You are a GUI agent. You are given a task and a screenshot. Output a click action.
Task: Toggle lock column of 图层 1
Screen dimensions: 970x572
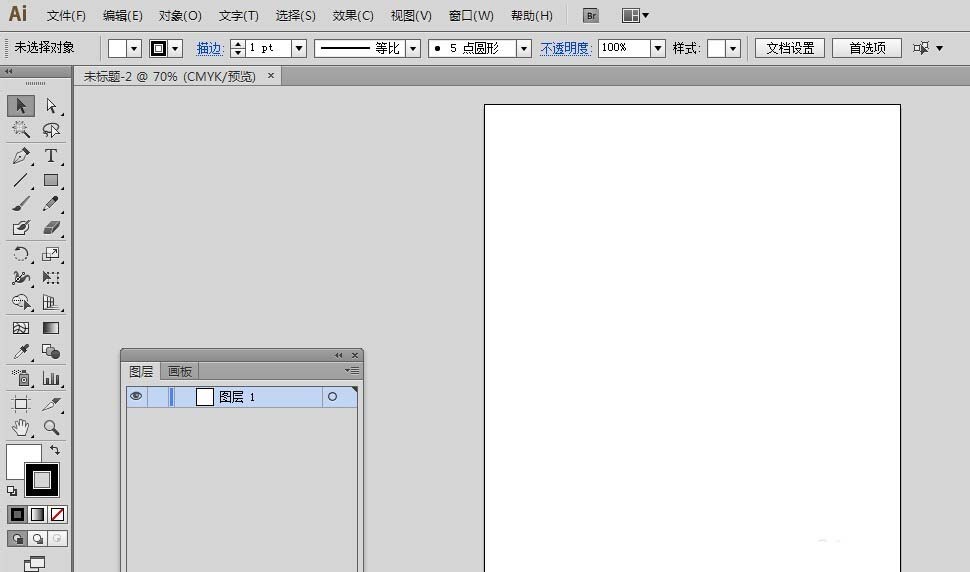pos(157,396)
